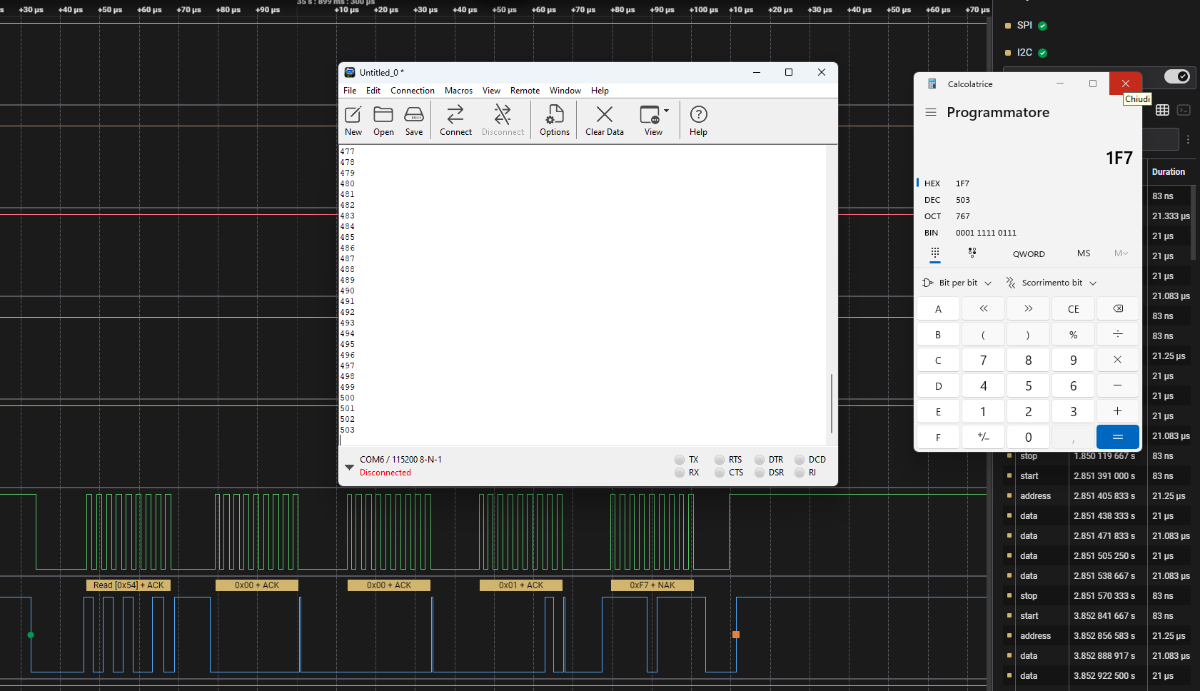Click the divide key on calculator
This screenshot has width=1200, height=691.
(x=1118, y=334)
